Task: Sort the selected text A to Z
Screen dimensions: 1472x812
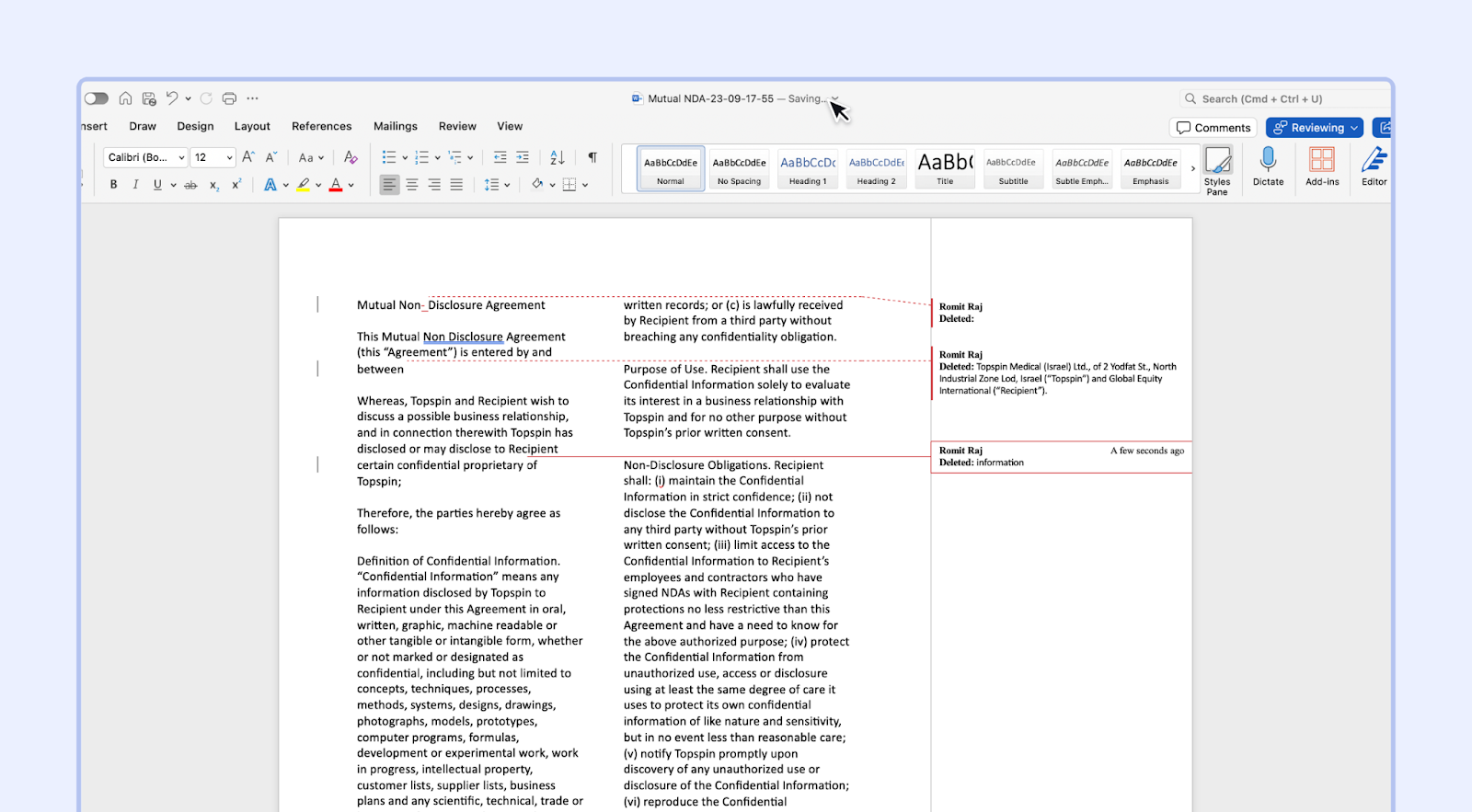Action: [x=558, y=157]
